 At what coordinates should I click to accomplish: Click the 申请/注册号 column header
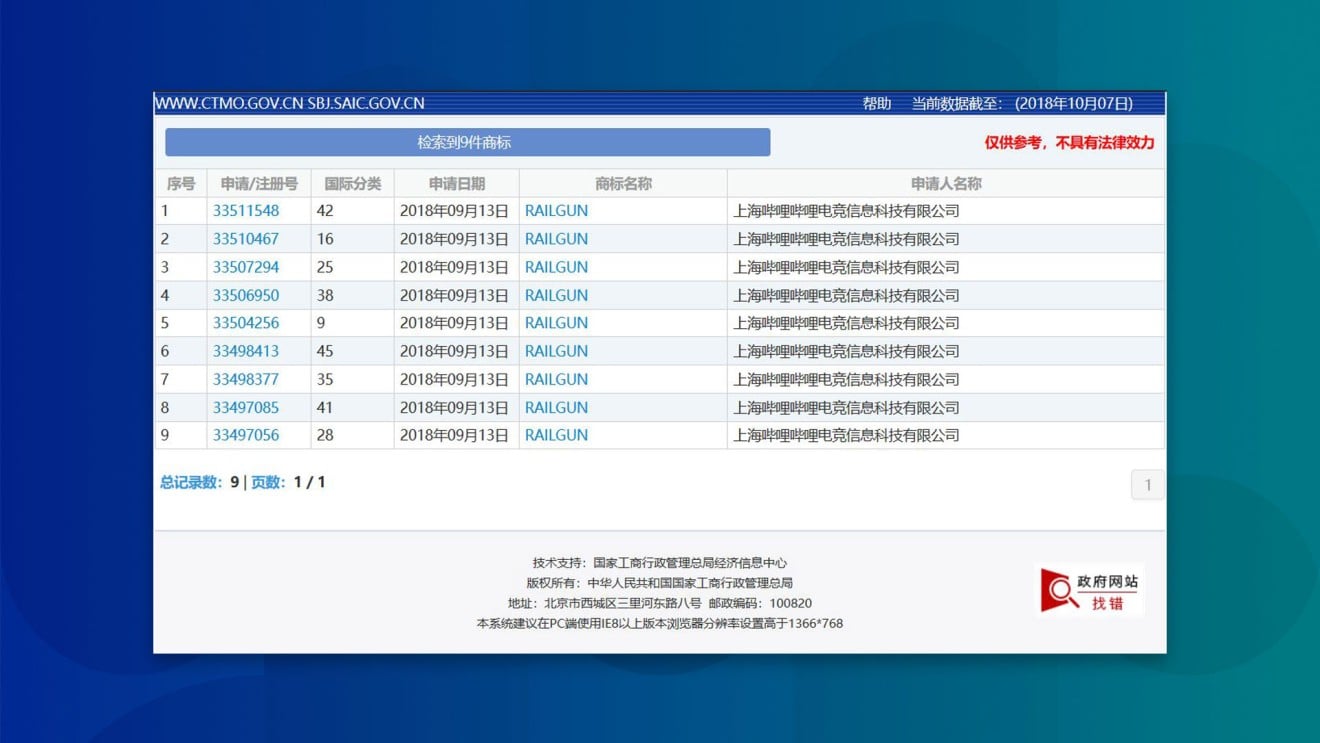pyautogui.click(x=259, y=183)
